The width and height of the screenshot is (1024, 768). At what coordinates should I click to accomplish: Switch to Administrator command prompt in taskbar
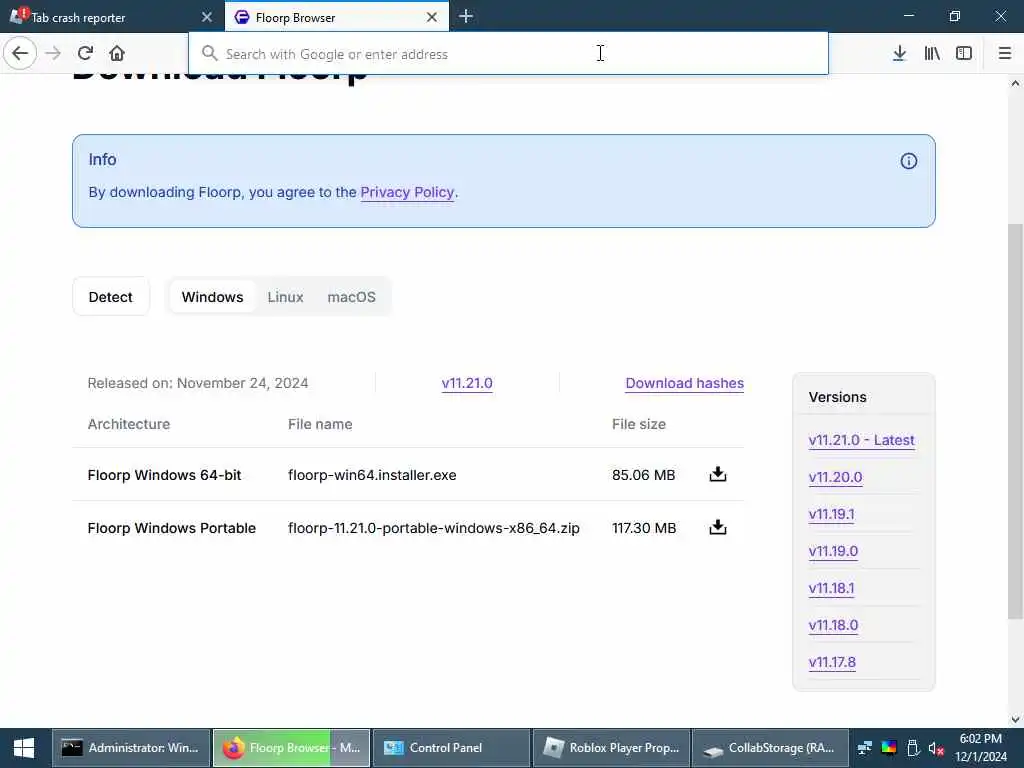[131, 748]
